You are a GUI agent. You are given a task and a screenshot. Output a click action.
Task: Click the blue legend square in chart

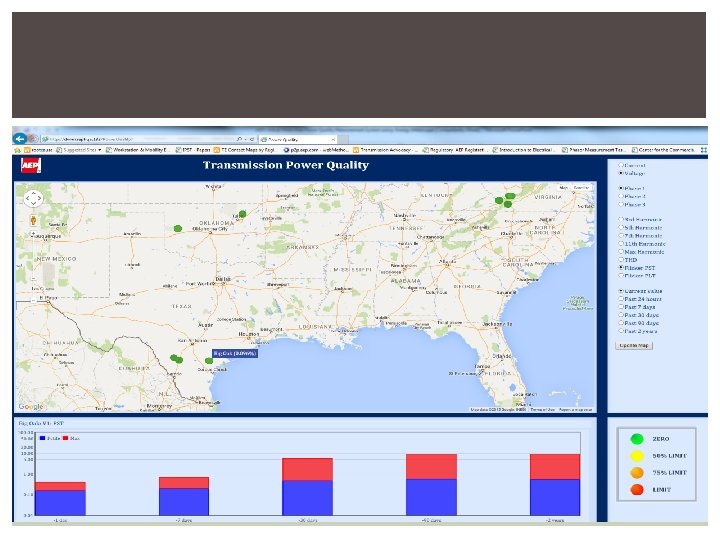pyautogui.click(x=42, y=439)
